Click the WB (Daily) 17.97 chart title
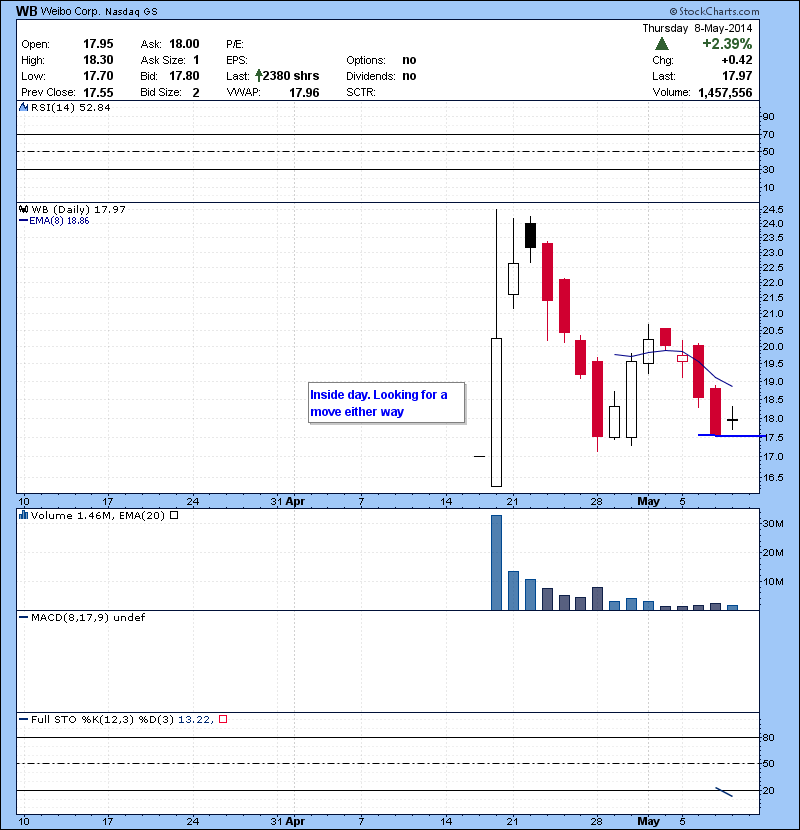 (x=78, y=209)
